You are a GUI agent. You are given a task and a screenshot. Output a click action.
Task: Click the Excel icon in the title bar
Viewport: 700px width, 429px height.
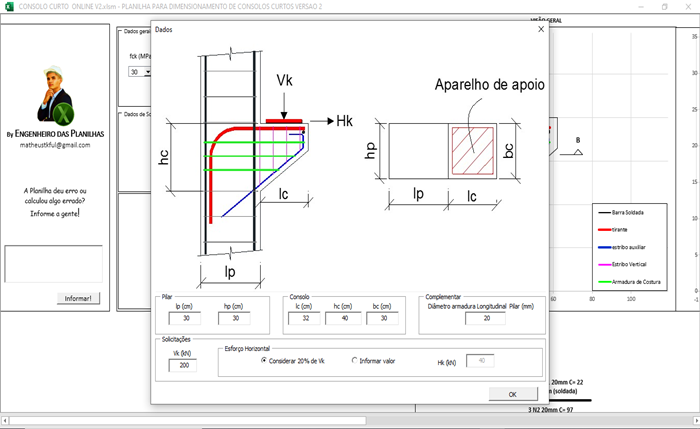point(8,6)
